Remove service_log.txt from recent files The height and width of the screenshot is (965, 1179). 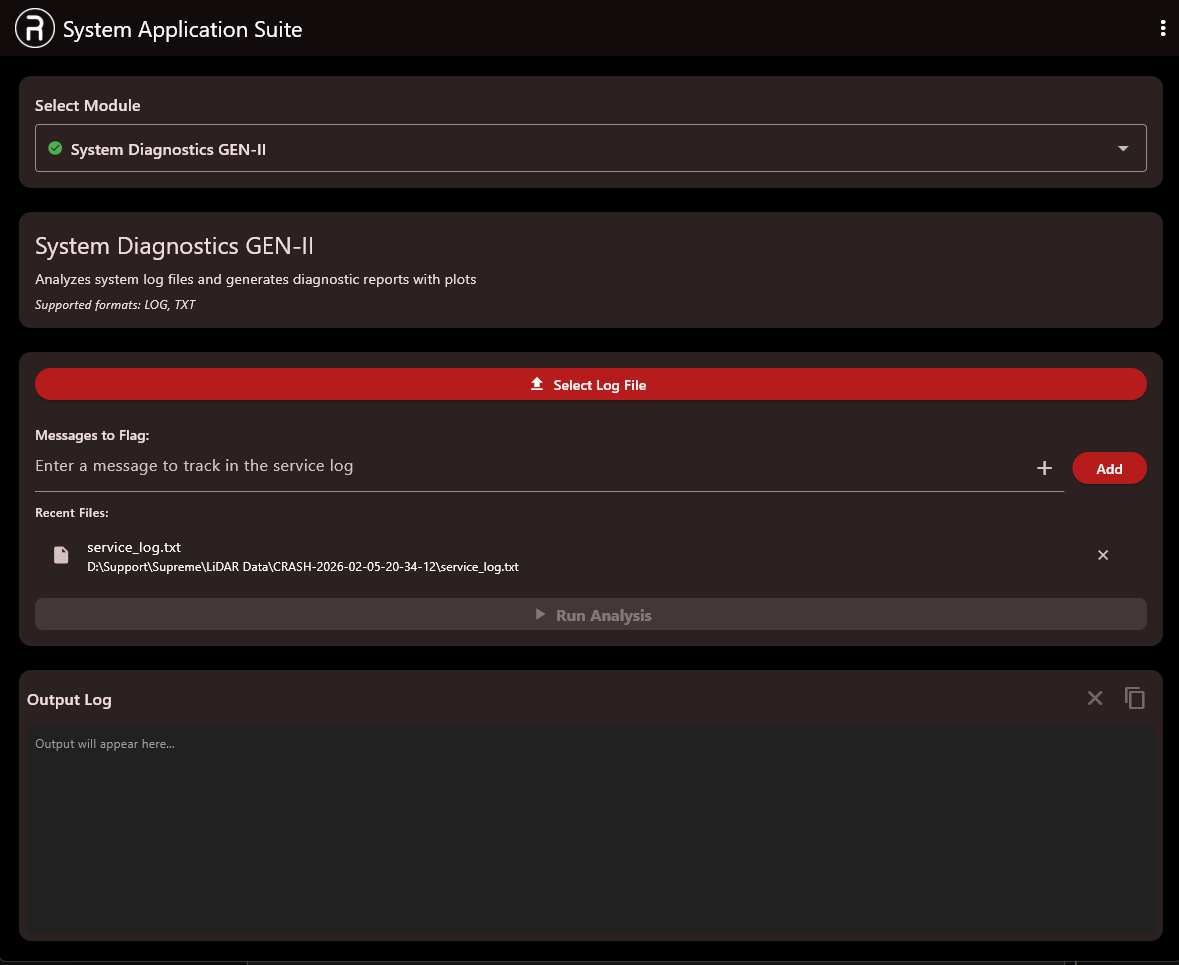click(1103, 555)
